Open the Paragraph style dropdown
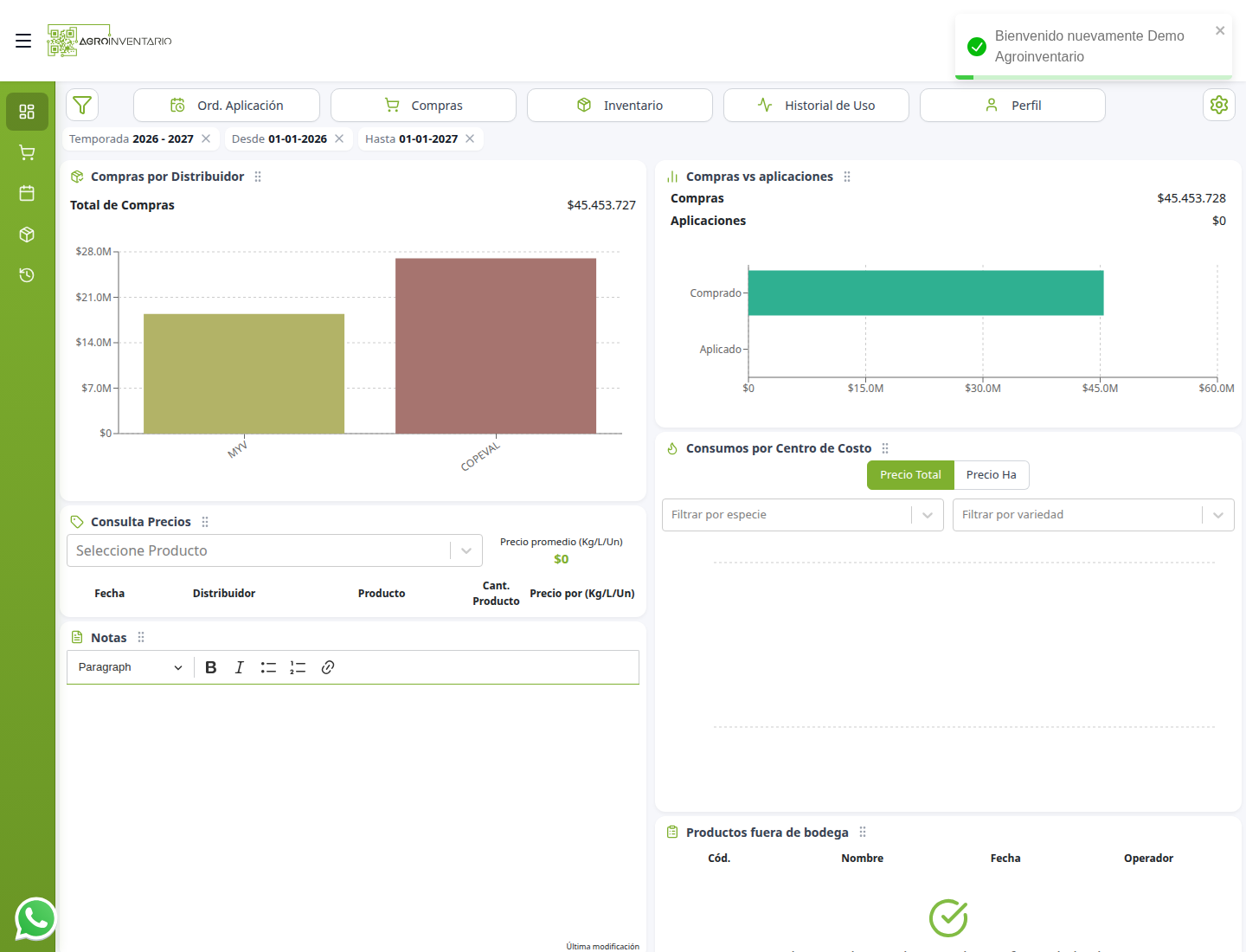Image resolution: width=1246 pixels, height=952 pixels. coord(130,667)
